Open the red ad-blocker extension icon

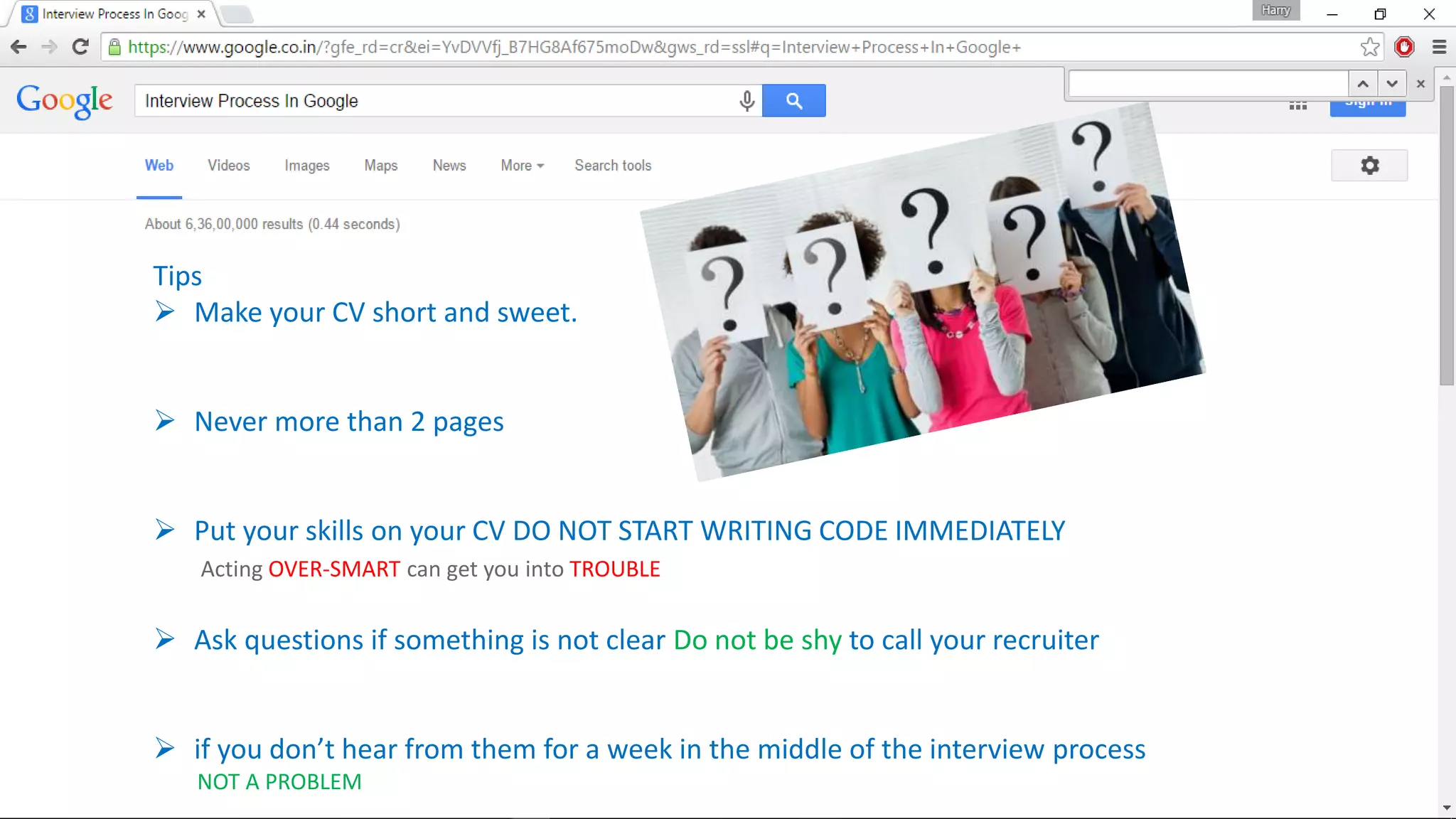pos(1404,47)
